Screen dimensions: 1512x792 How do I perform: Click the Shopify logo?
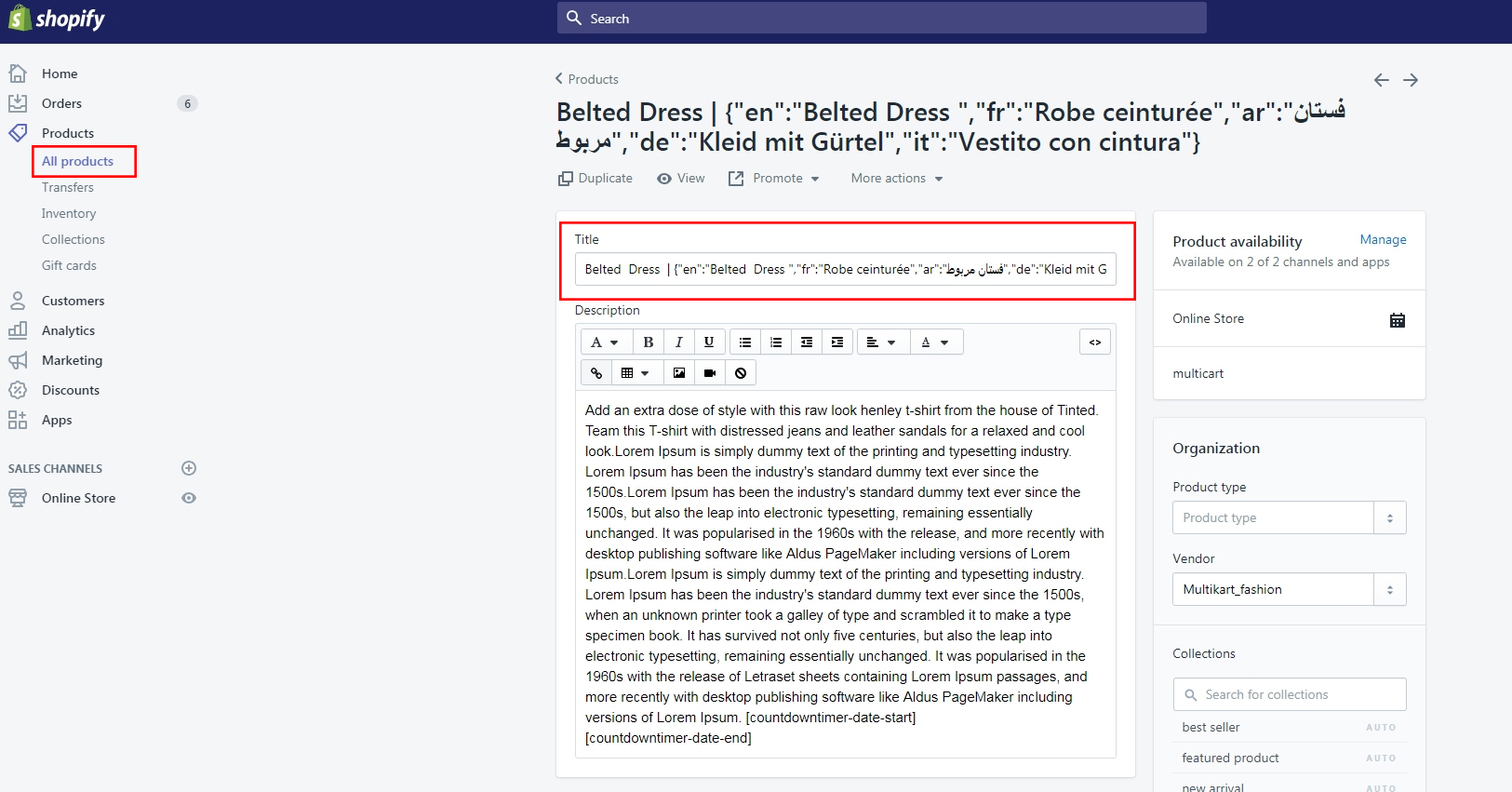pyautogui.click(x=57, y=19)
